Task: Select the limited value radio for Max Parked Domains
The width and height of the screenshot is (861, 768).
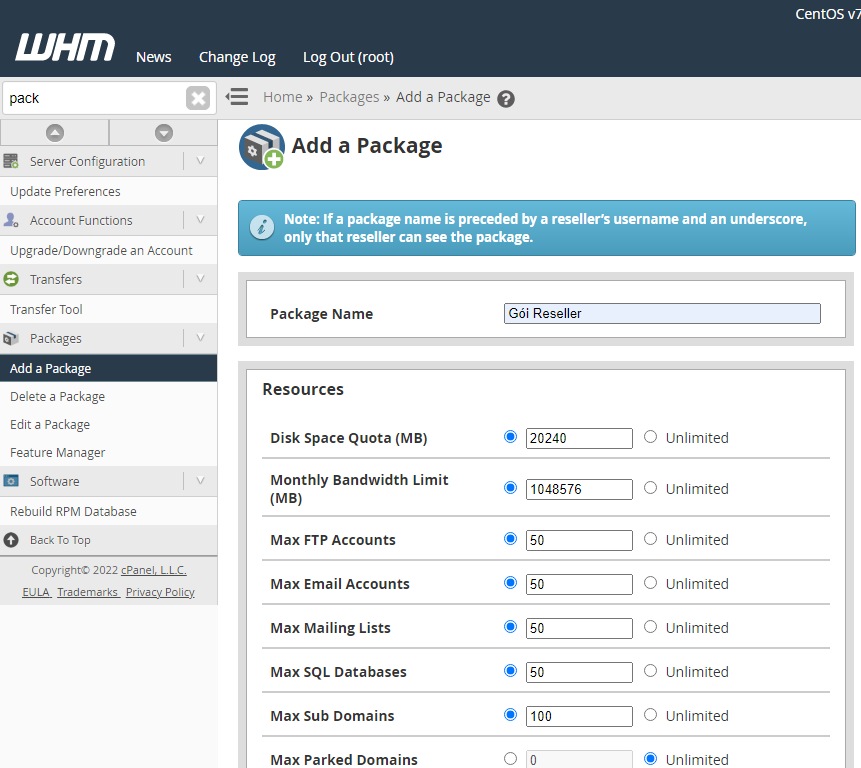Action: point(511,759)
